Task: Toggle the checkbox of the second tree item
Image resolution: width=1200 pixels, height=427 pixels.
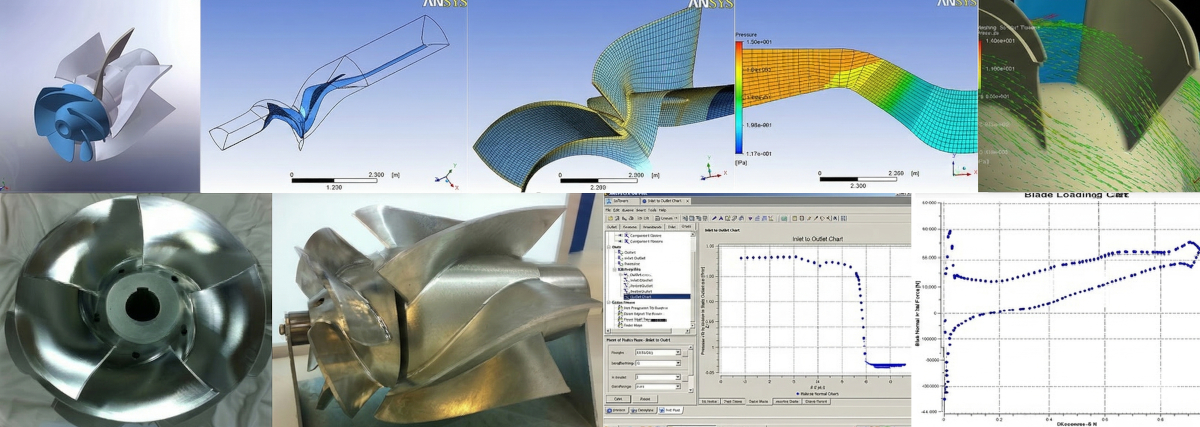Action: (x=621, y=243)
